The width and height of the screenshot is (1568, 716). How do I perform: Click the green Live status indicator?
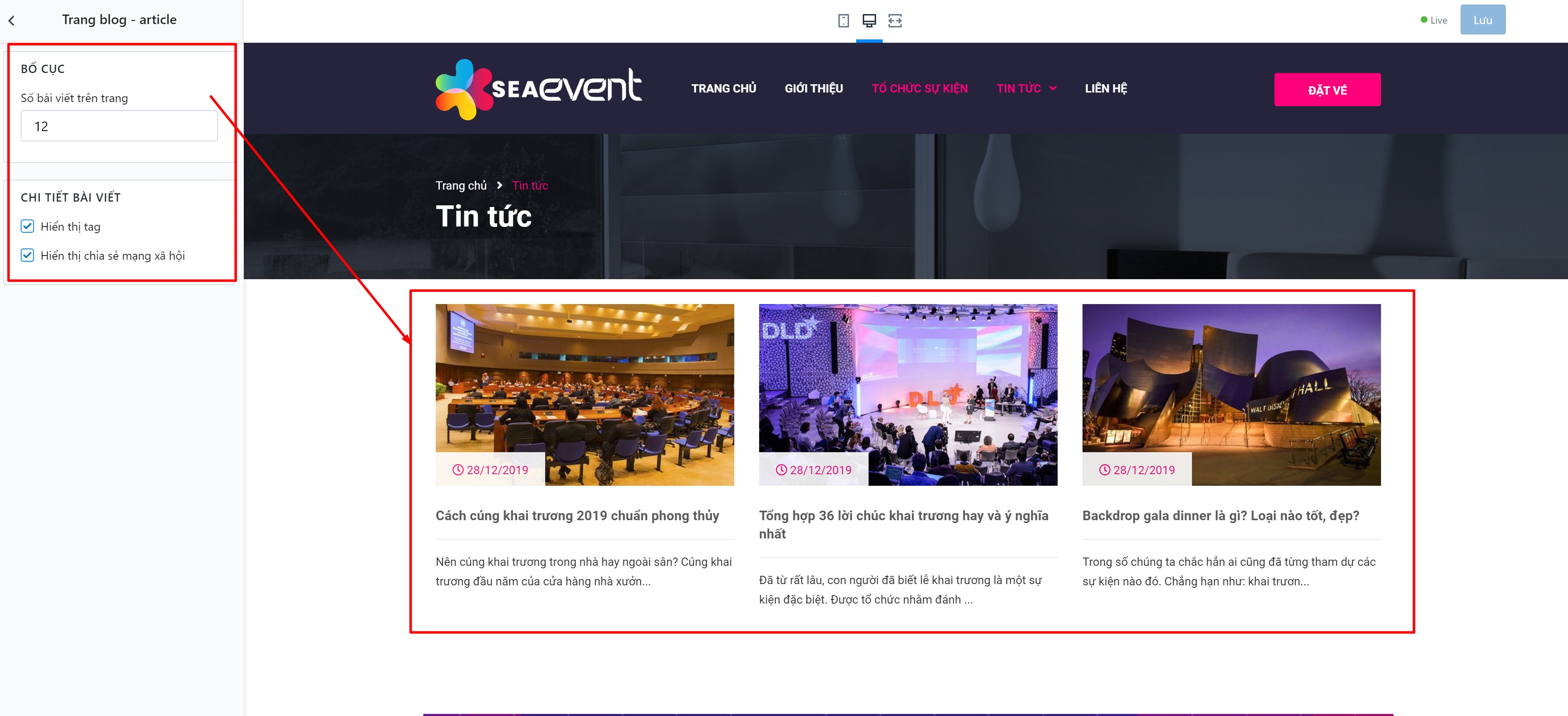click(1424, 20)
